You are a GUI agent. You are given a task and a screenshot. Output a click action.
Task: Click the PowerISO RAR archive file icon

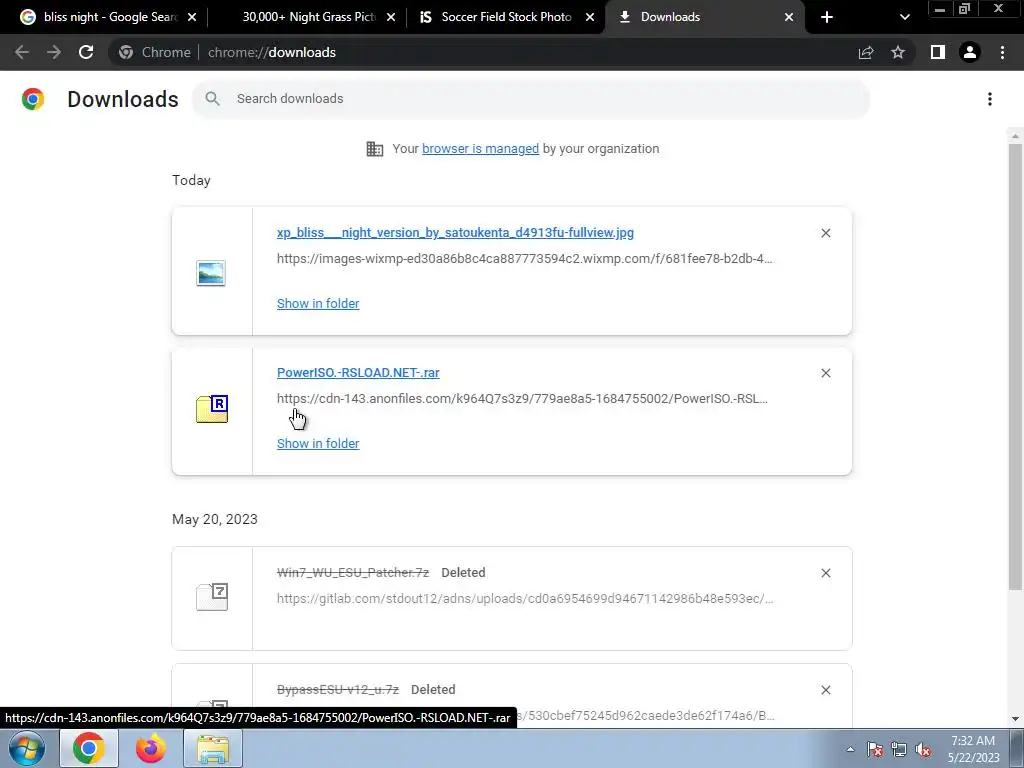[x=212, y=409]
